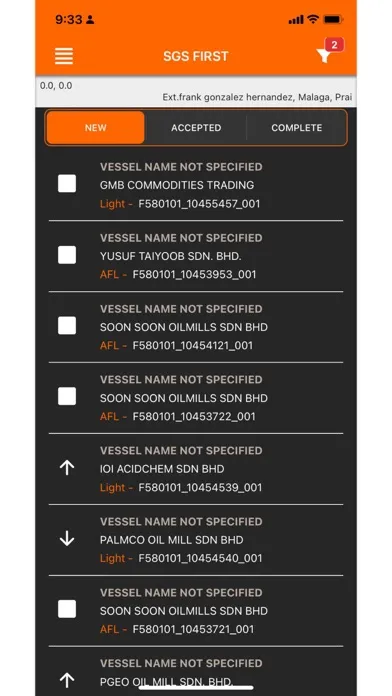392x696 pixels.
Task: Tap the up arrow beside PGEO OIL MILL
Action: [67, 680]
